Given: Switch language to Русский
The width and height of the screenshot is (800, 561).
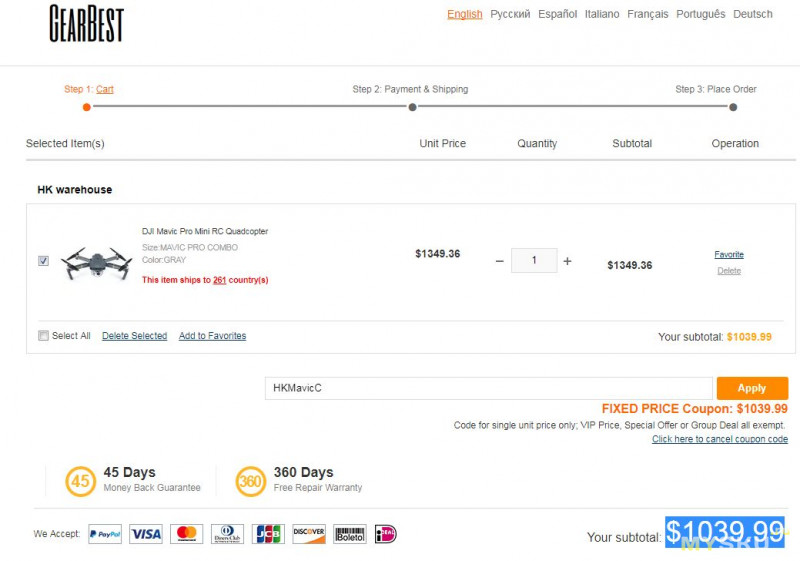Looking at the screenshot, I should [510, 14].
